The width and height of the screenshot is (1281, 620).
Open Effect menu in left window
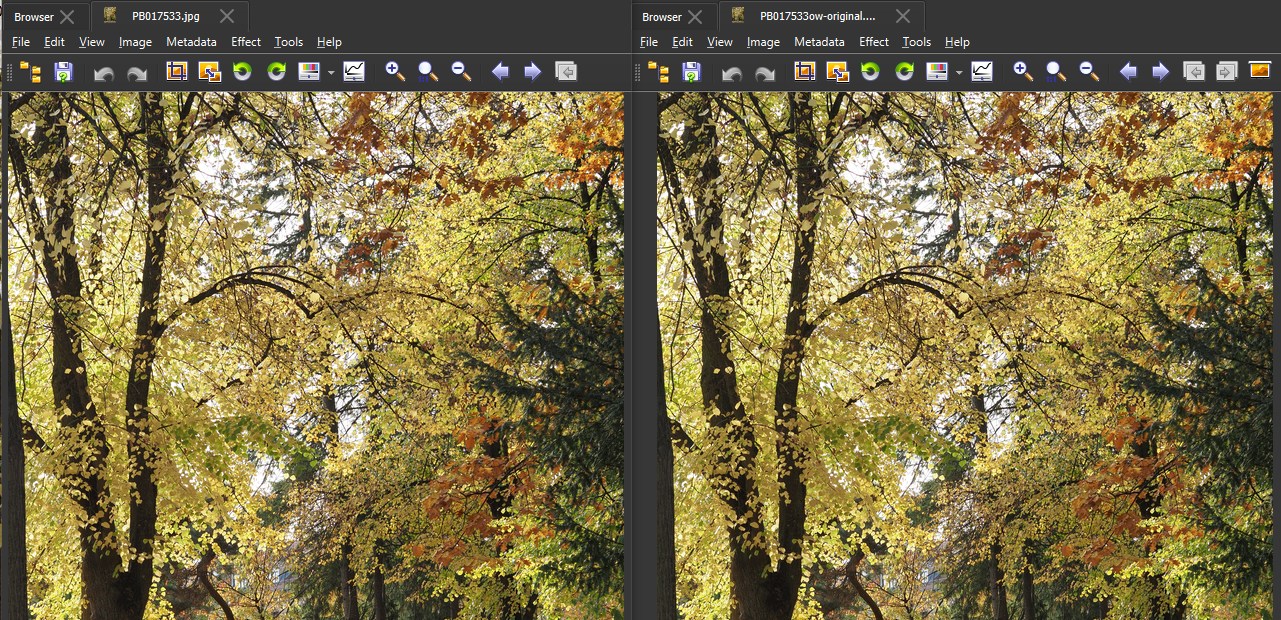[245, 42]
